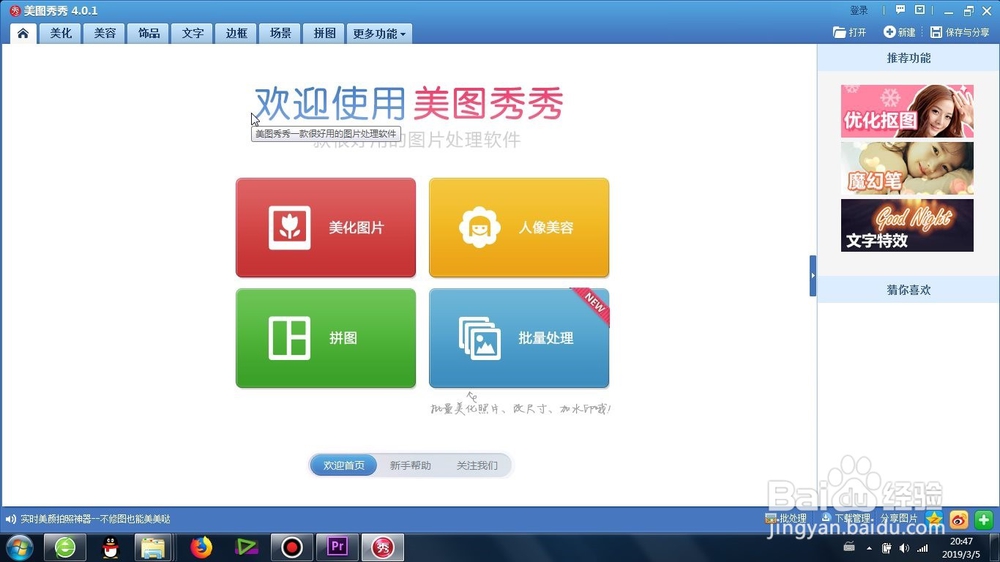The width and height of the screenshot is (1000, 562).
Task: Open the feedback speech bubble icon
Action: point(900,10)
